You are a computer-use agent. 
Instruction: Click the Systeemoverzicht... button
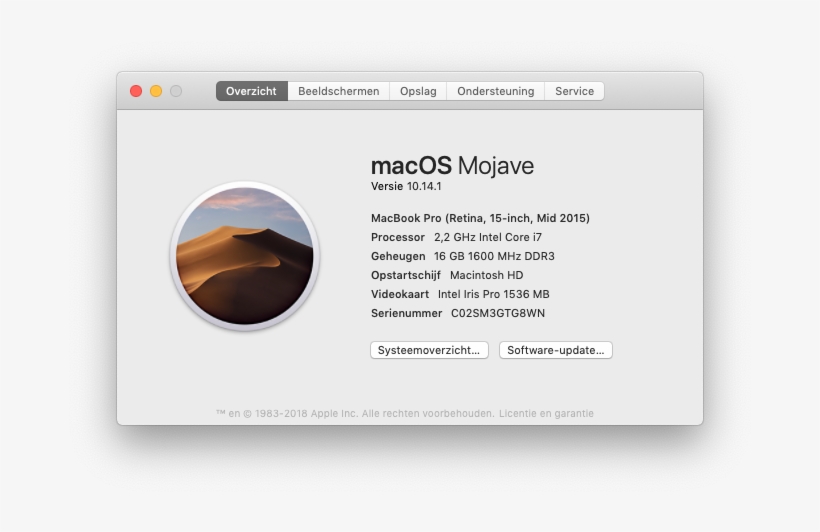coord(429,350)
